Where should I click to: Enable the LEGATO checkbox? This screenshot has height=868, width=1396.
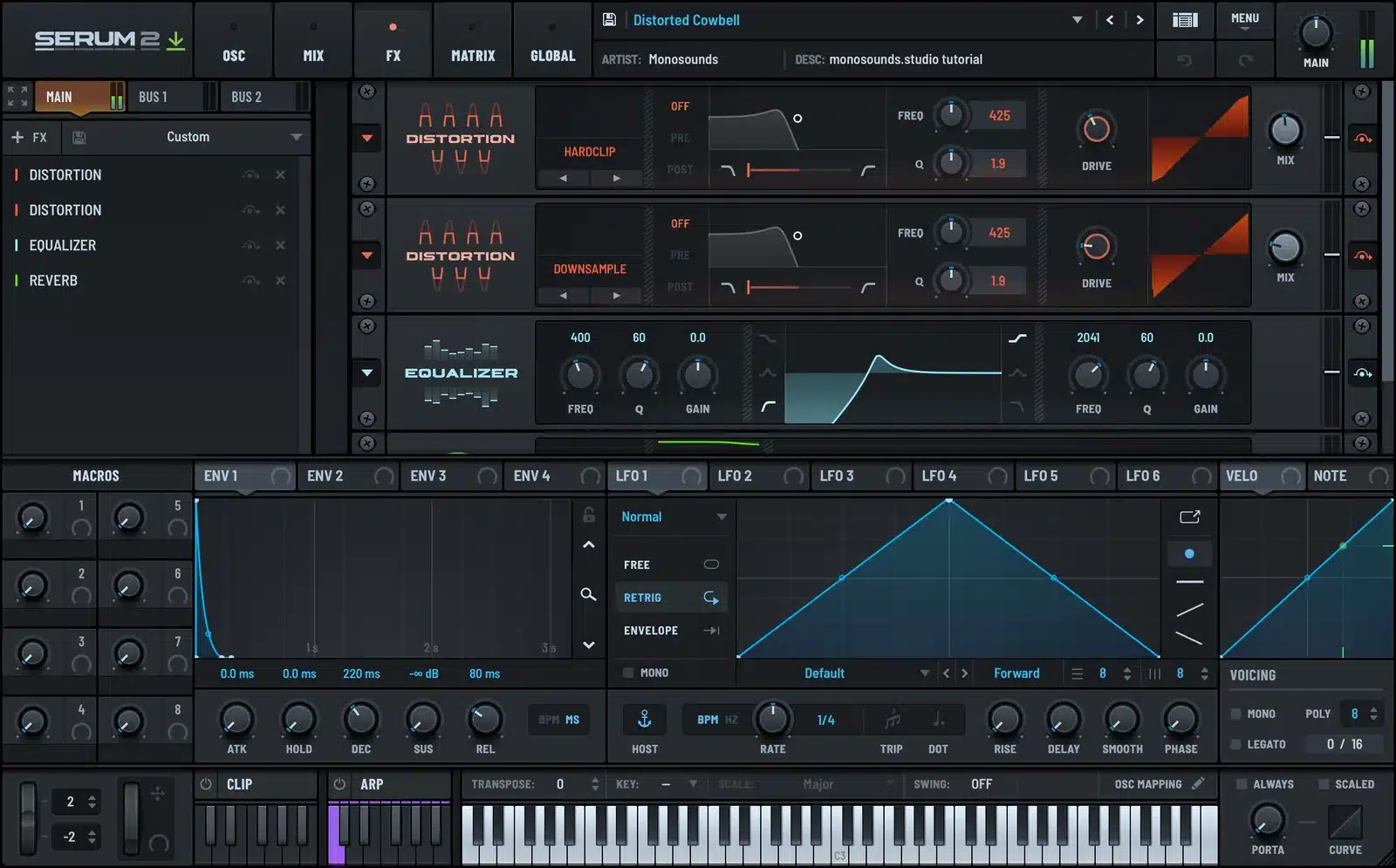point(1235,744)
